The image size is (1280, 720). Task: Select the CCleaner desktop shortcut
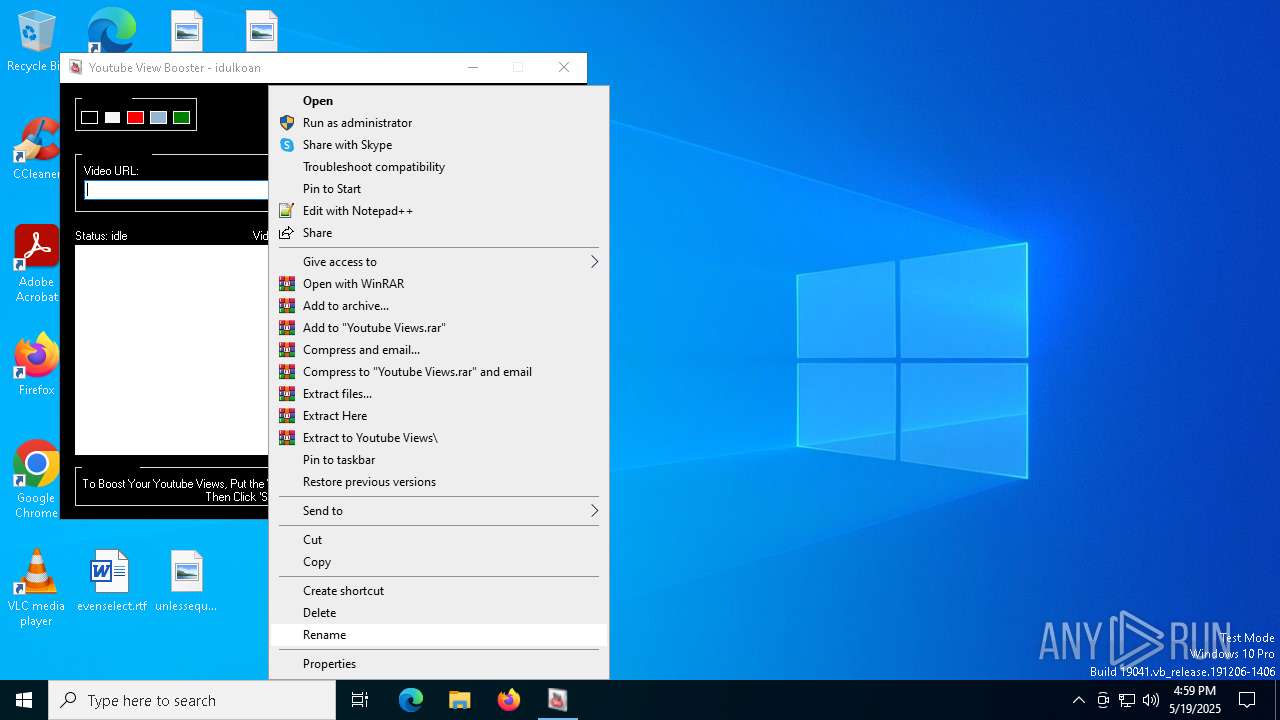(x=36, y=150)
